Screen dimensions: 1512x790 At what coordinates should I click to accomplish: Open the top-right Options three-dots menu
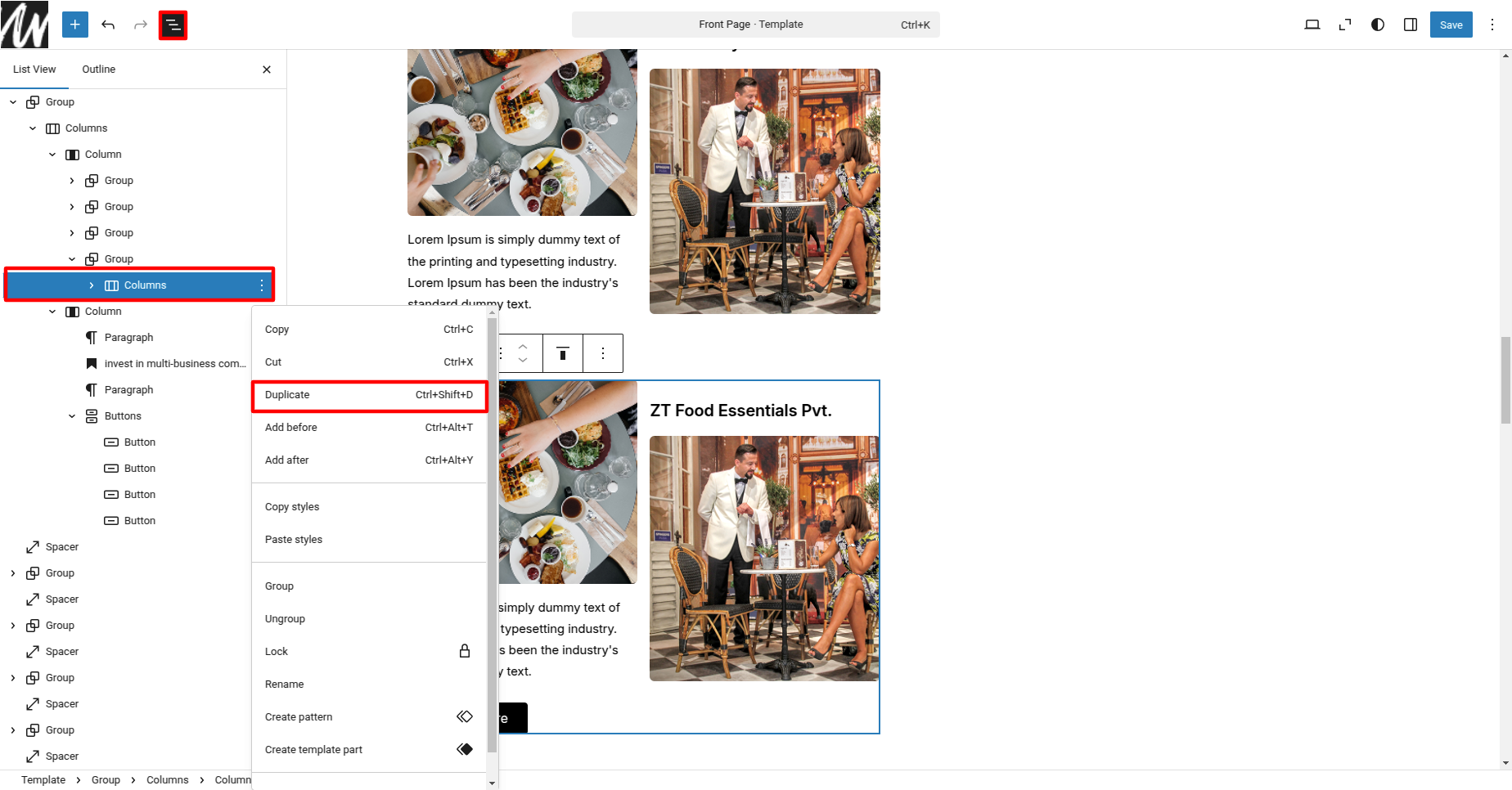(x=1492, y=25)
